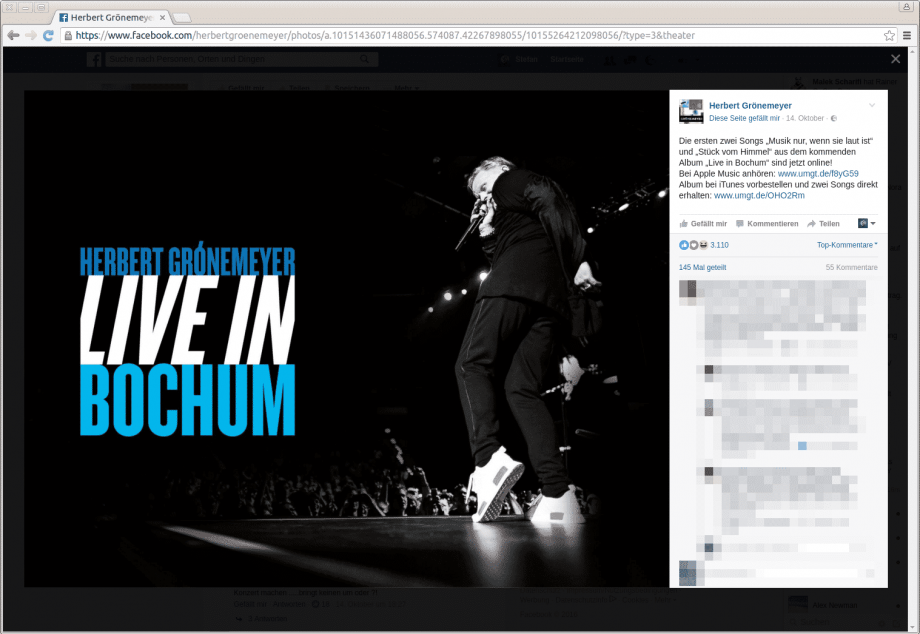Like the post with Gefällt mir

pyautogui.click(x=703, y=223)
